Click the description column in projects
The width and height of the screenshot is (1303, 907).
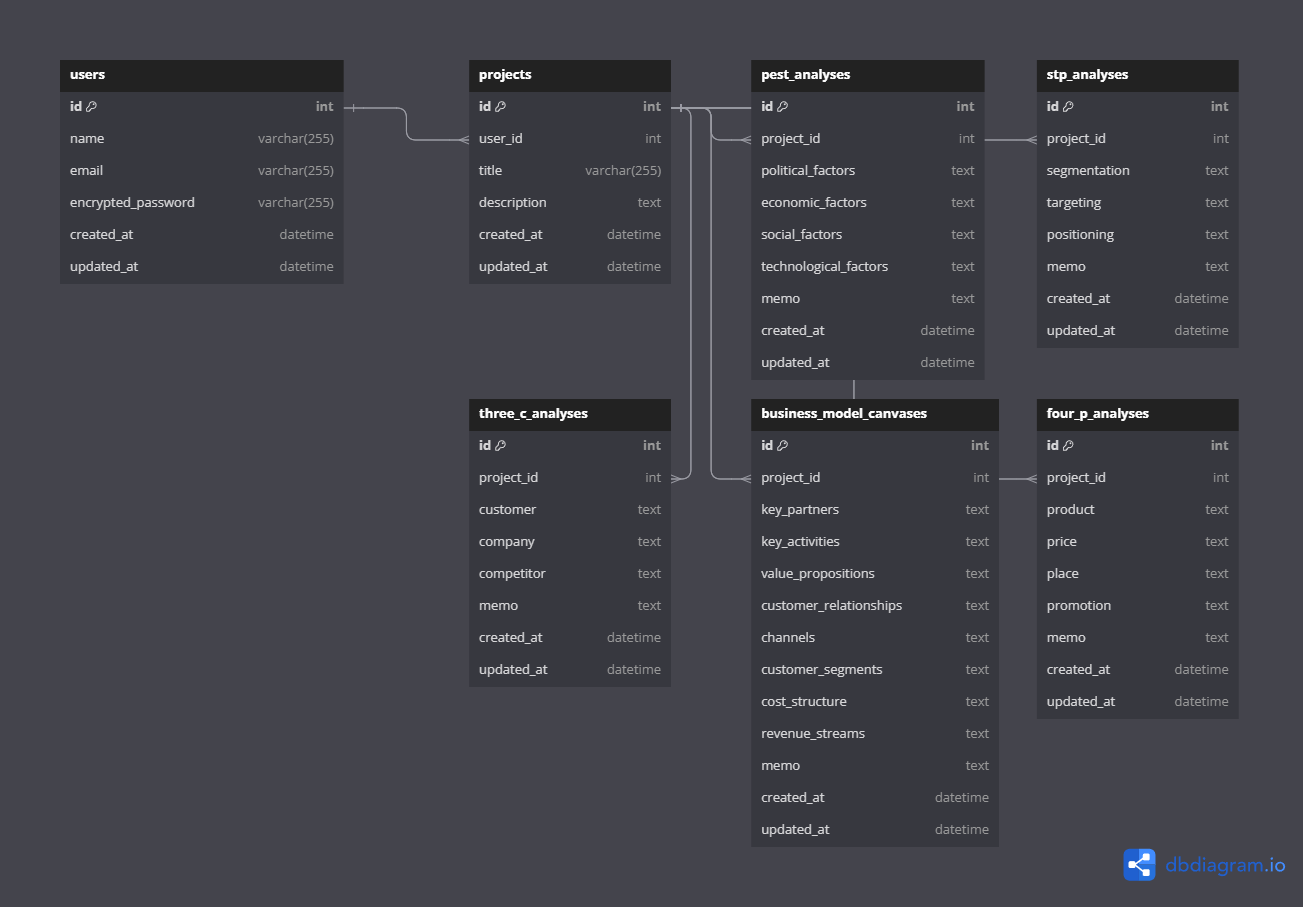570,202
